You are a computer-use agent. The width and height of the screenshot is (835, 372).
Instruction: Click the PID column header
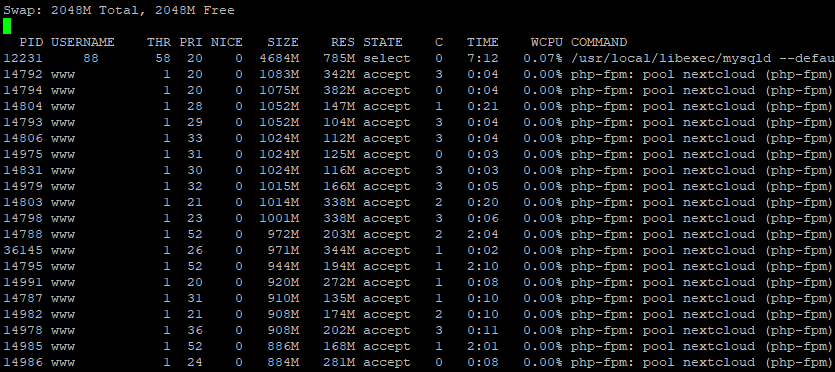pyautogui.click(x=31, y=42)
